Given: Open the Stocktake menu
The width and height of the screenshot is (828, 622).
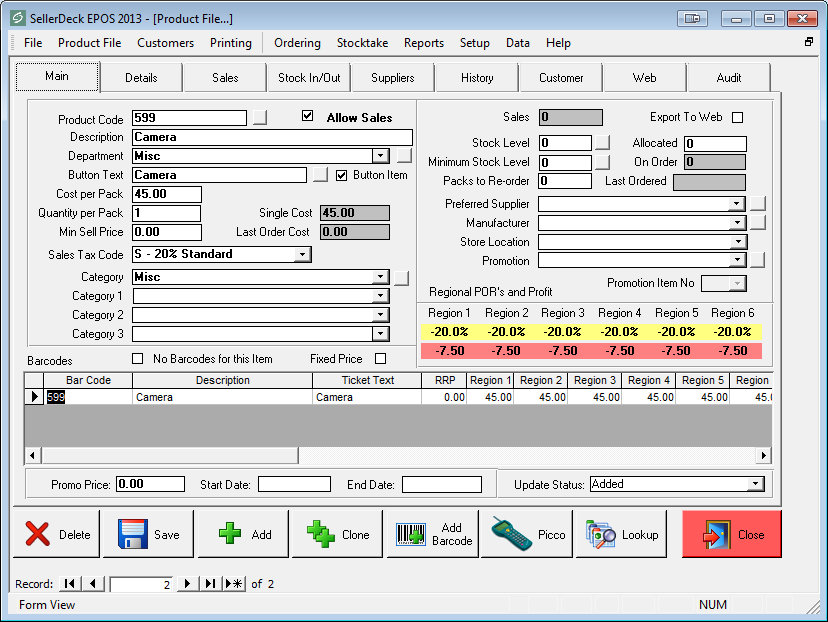Looking at the screenshot, I should tap(362, 43).
